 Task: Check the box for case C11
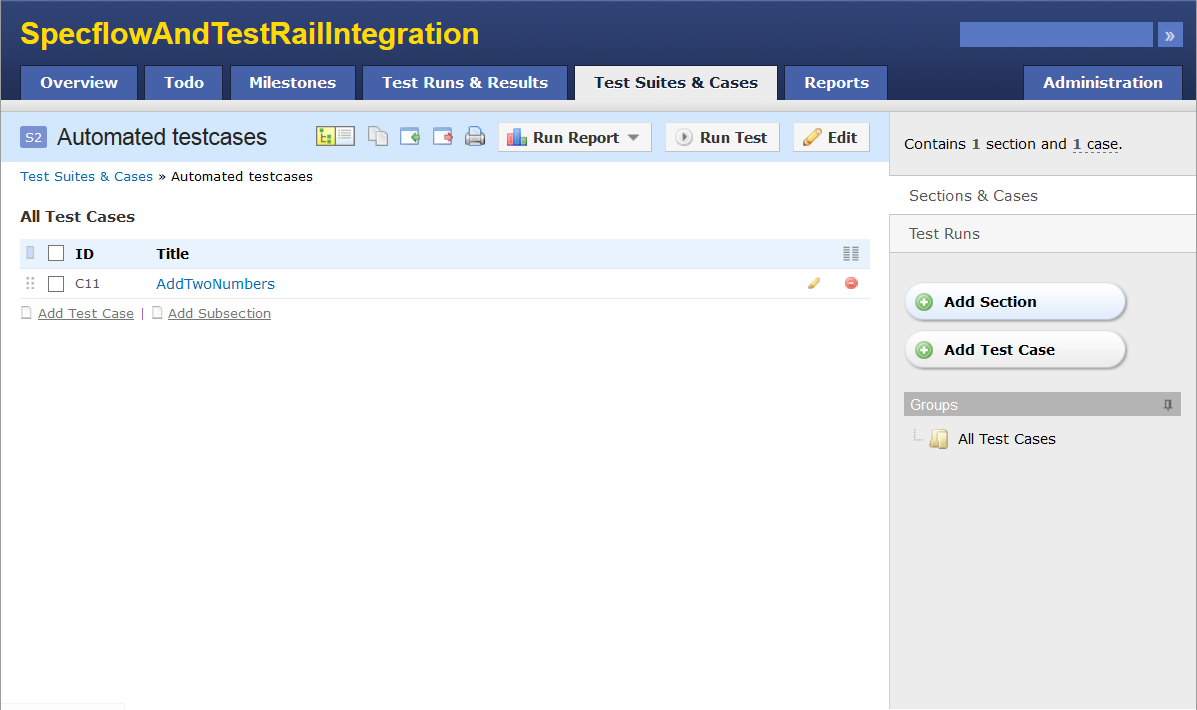[56, 284]
